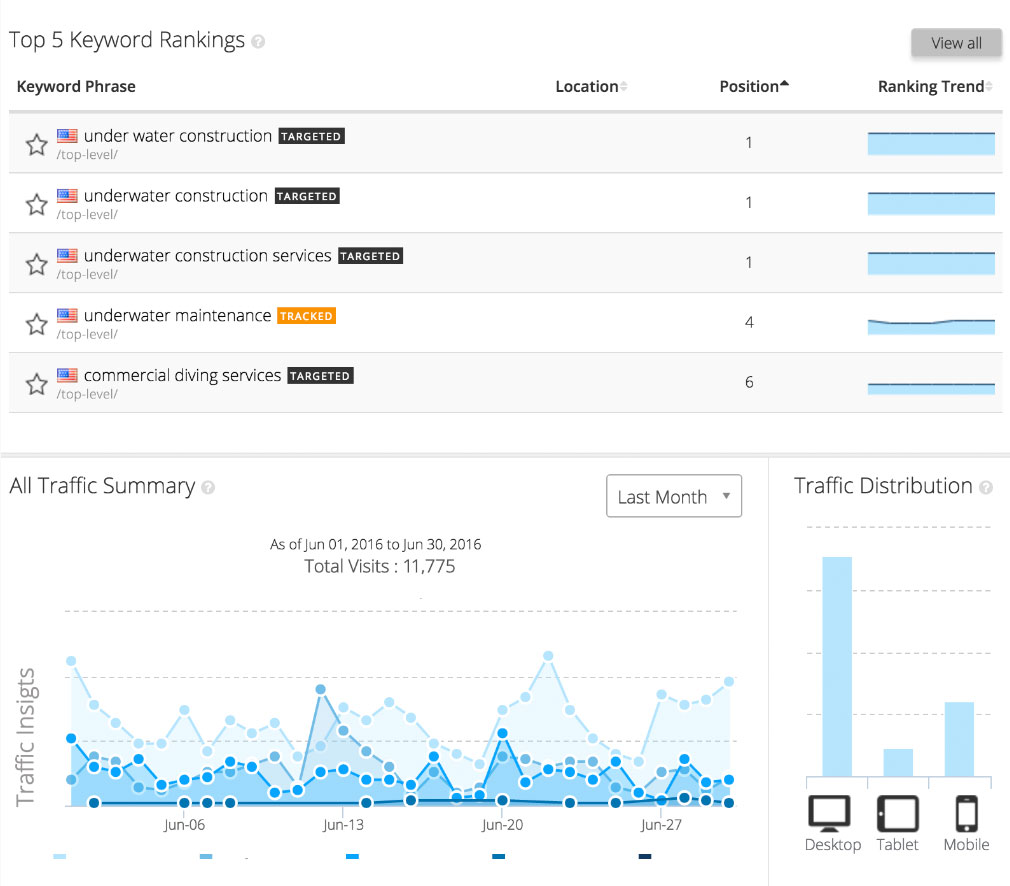The height and width of the screenshot is (886, 1010).
Task: Click the Desktop monitor icon
Action: coord(829,814)
